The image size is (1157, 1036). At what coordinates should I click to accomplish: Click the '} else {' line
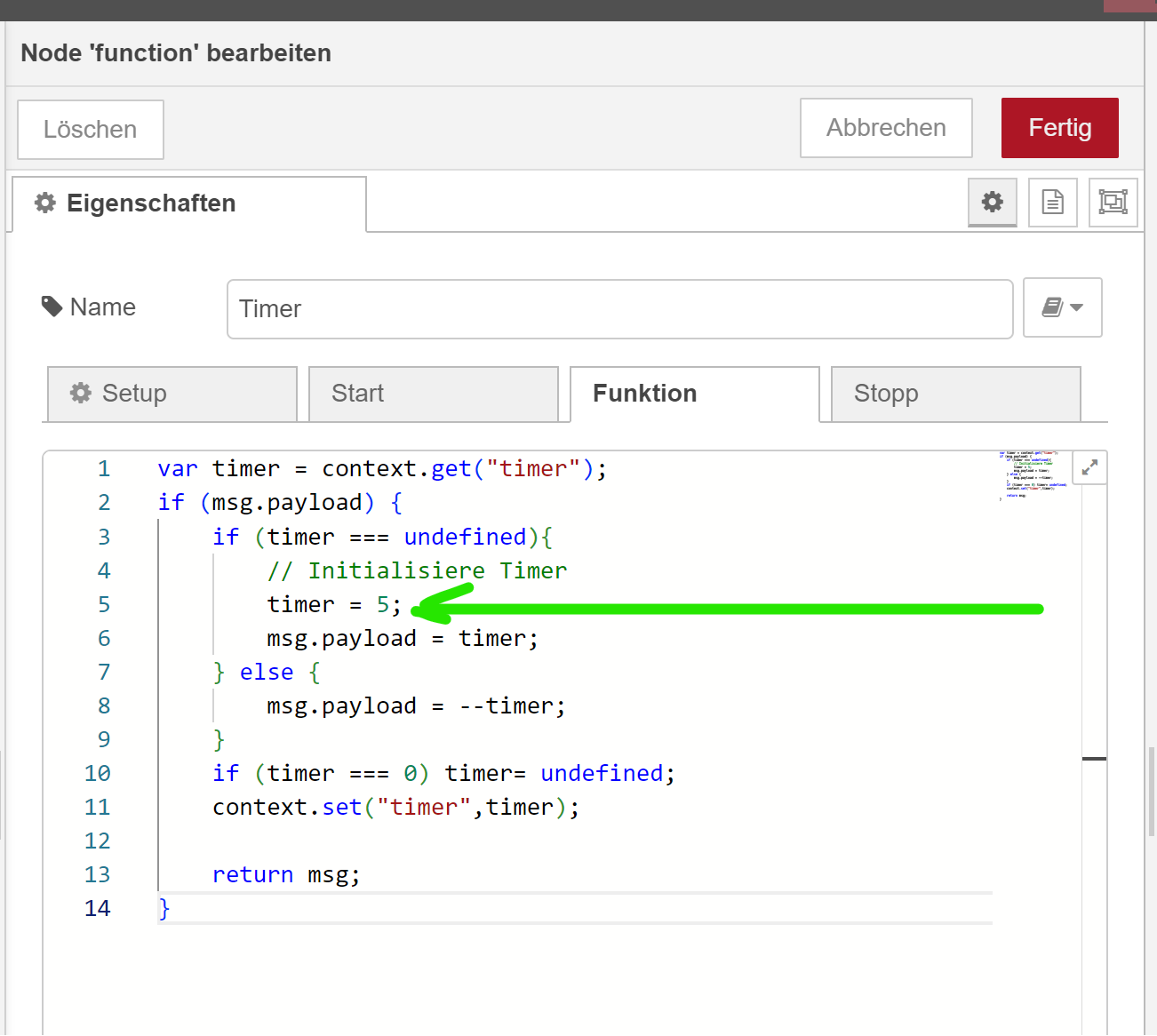(267, 673)
